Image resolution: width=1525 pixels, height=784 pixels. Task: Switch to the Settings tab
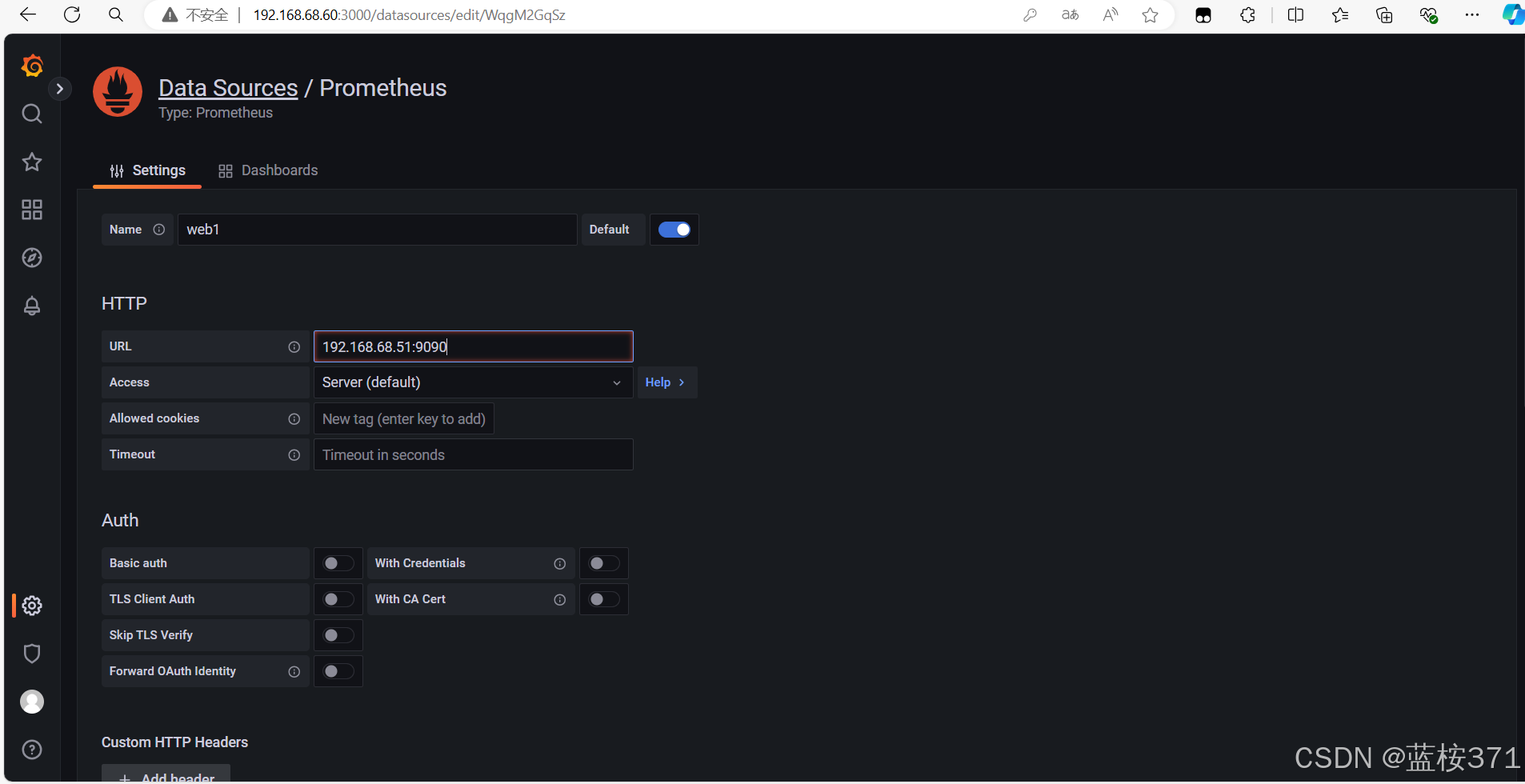click(x=147, y=170)
